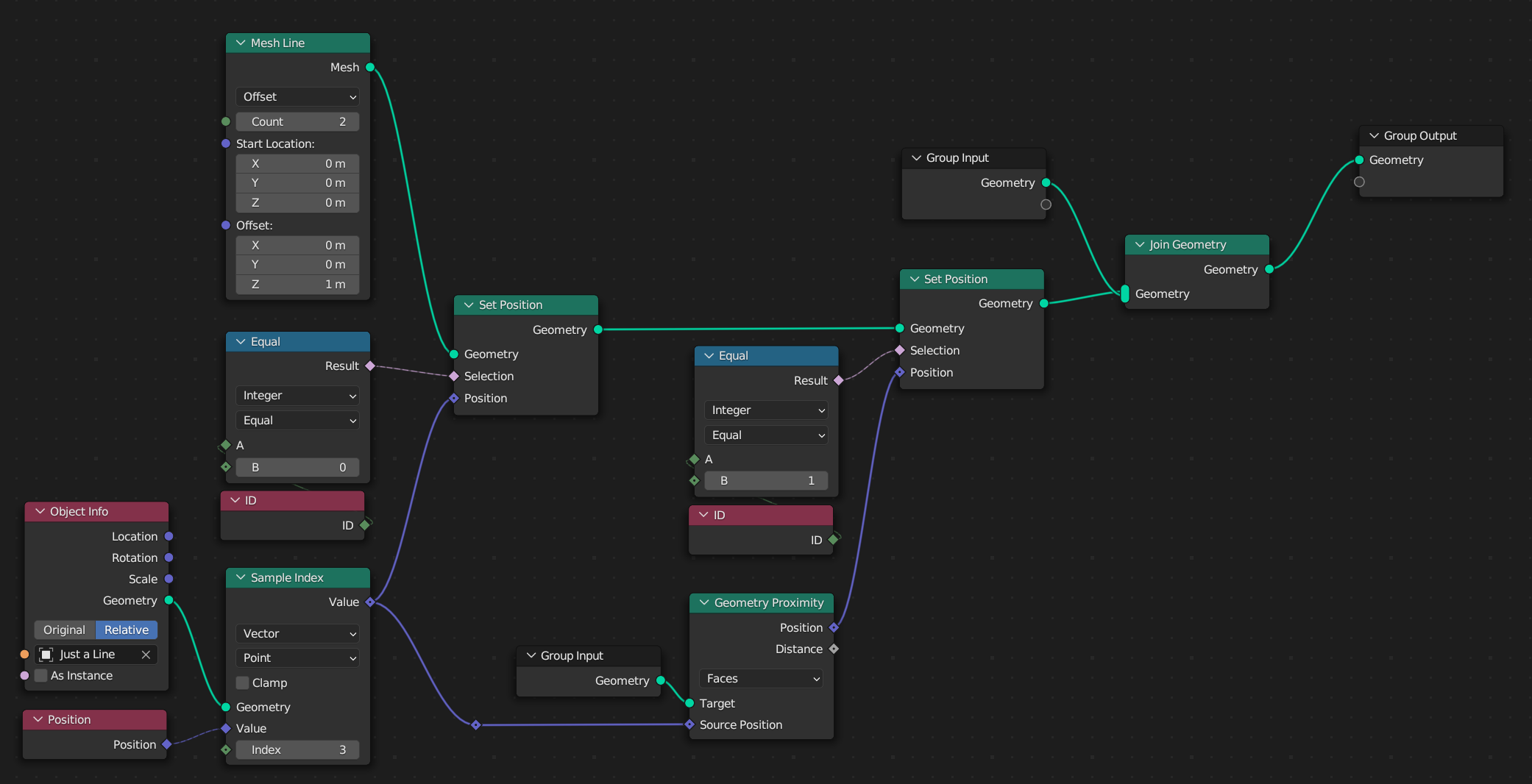Open Integer dropdown in B 1 Equal node
The width and height of the screenshot is (1532, 784).
pos(766,410)
